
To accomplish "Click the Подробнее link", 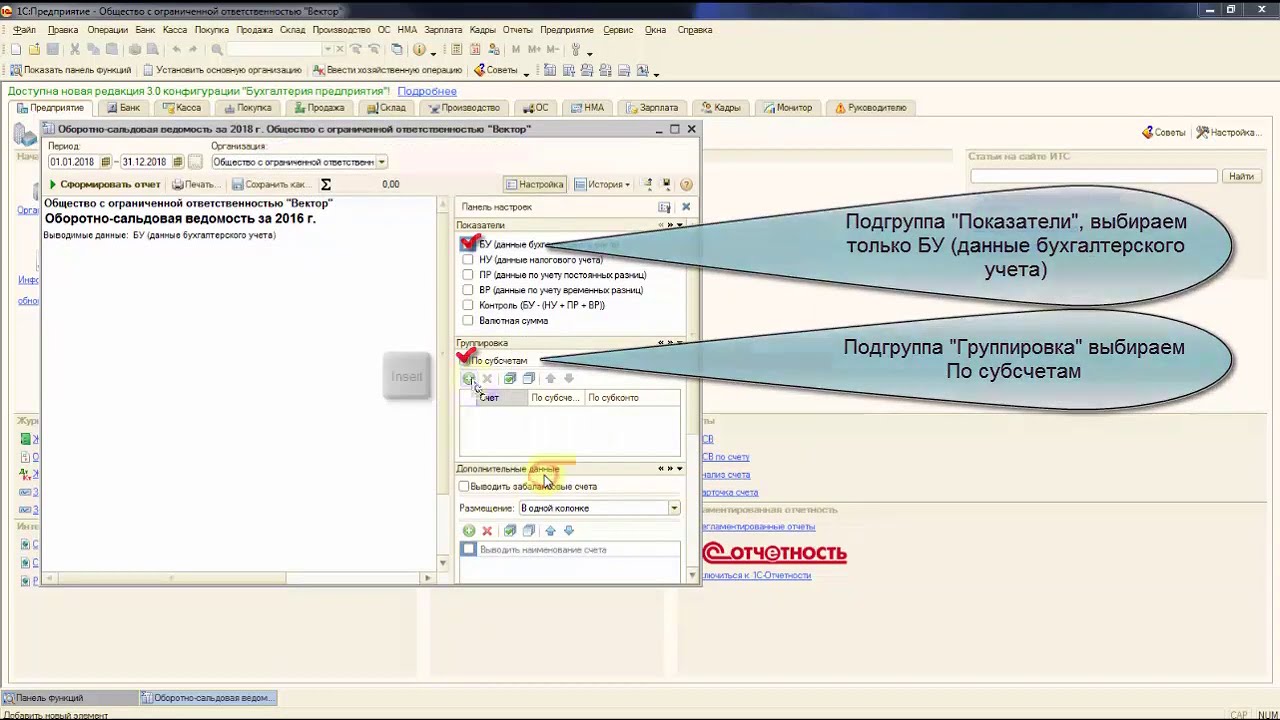I will pos(427,91).
